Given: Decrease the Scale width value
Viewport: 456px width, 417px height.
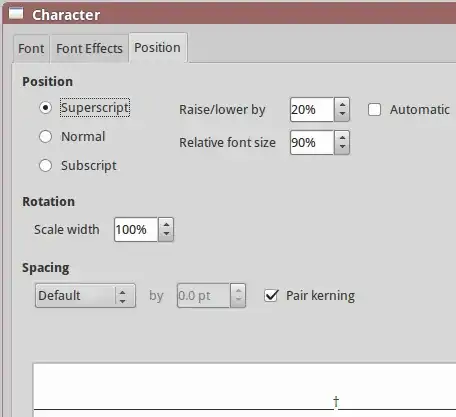Looking at the screenshot, I should (166, 235).
